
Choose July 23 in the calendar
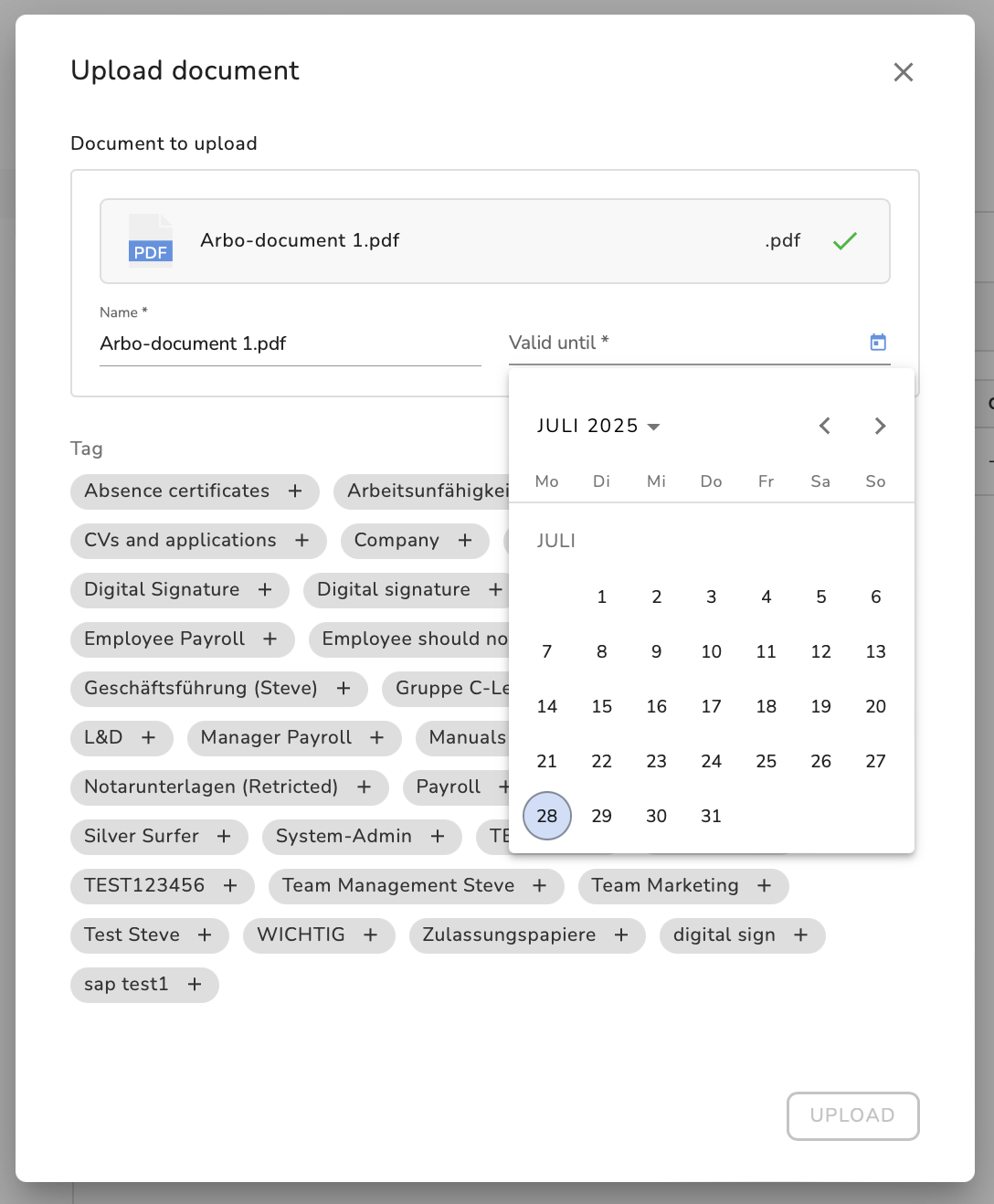coord(657,761)
